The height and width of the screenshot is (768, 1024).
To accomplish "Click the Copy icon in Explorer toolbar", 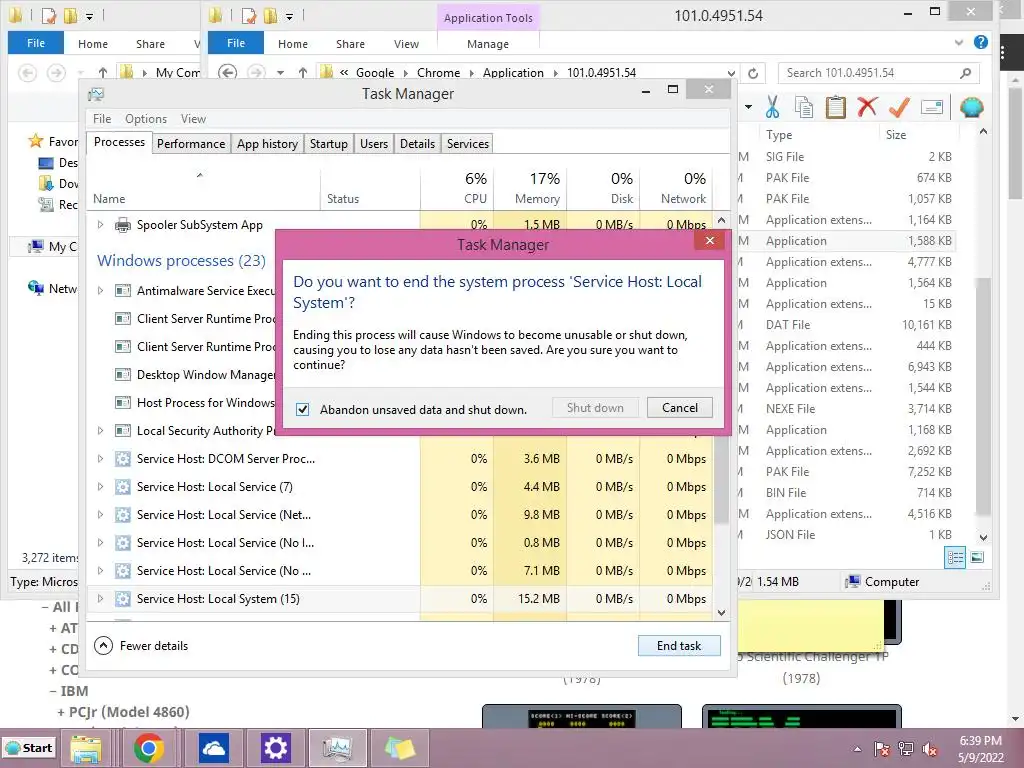I will pos(804,107).
